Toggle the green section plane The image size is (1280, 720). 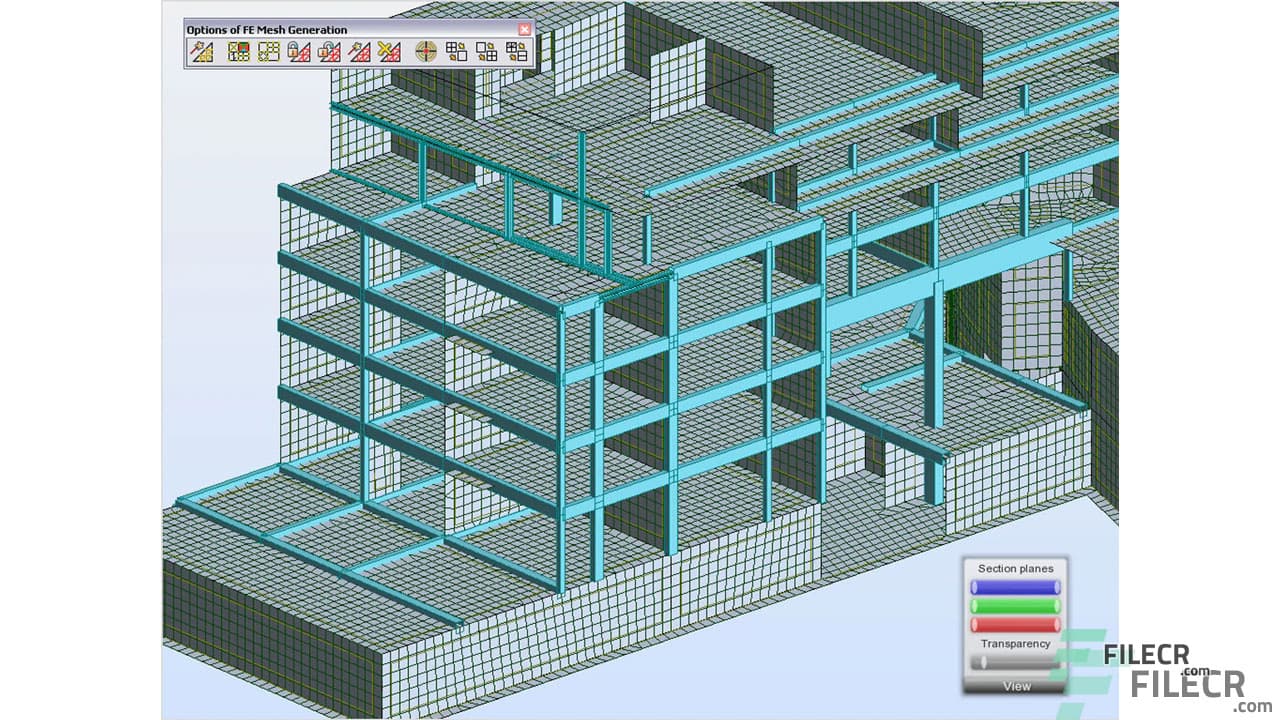pyautogui.click(x=1015, y=605)
